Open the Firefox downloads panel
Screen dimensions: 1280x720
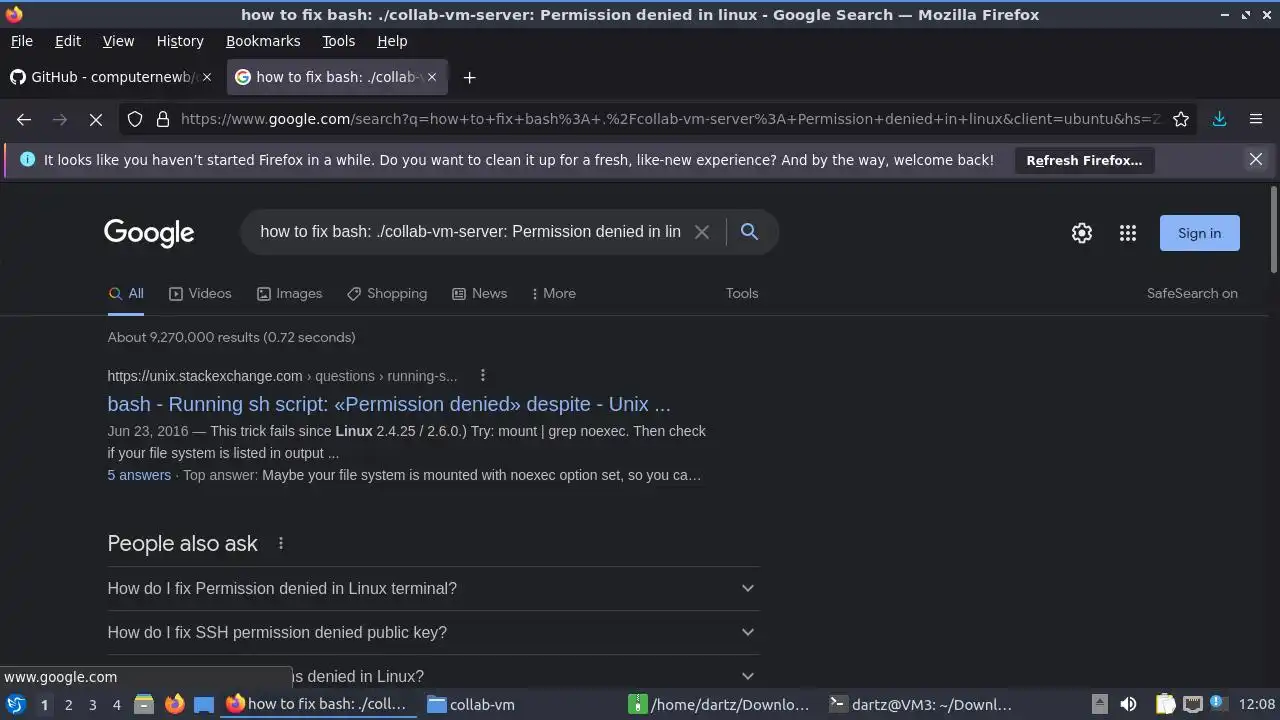coord(1220,119)
